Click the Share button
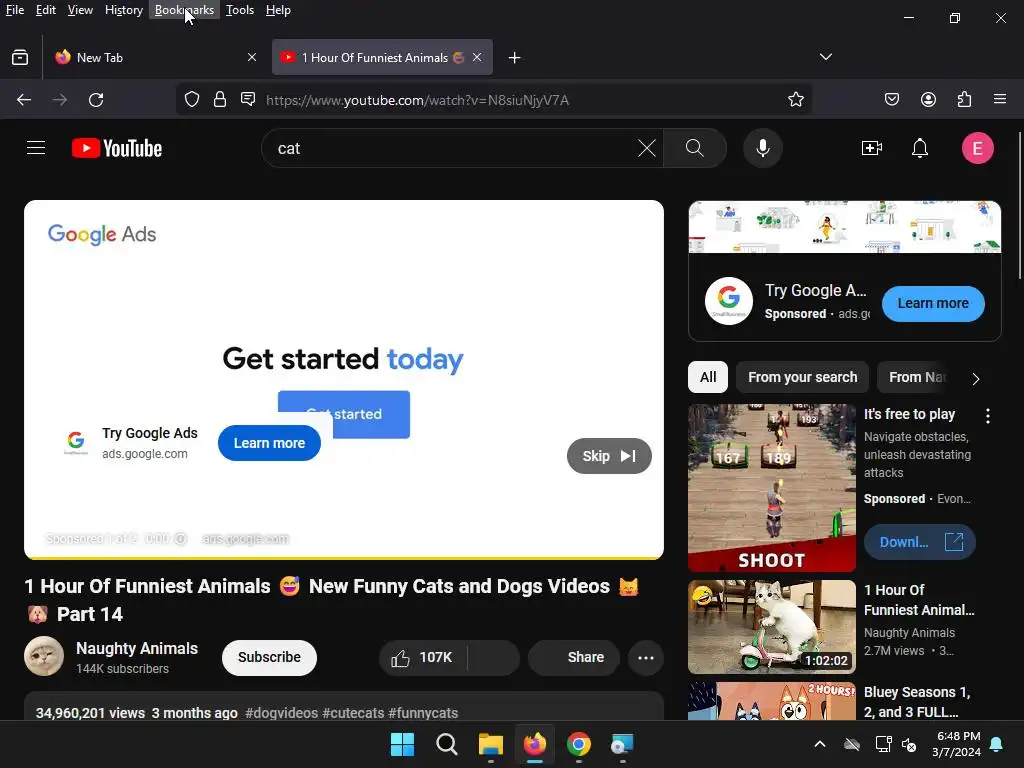Image resolution: width=1024 pixels, height=768 pixels. 573,658
